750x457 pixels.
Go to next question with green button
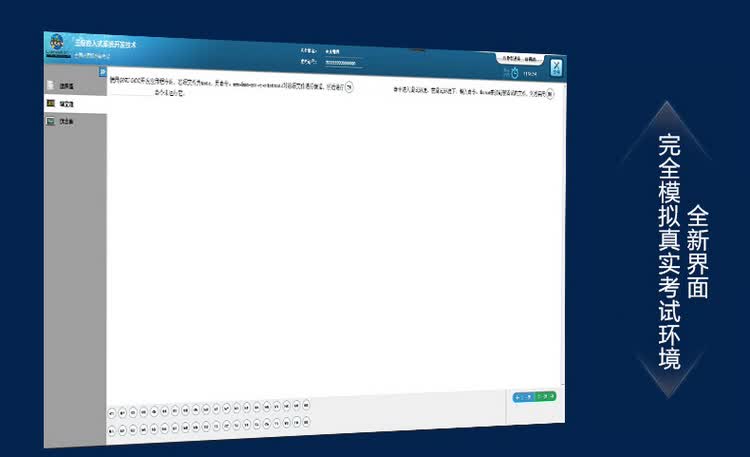tap(545, 396)
